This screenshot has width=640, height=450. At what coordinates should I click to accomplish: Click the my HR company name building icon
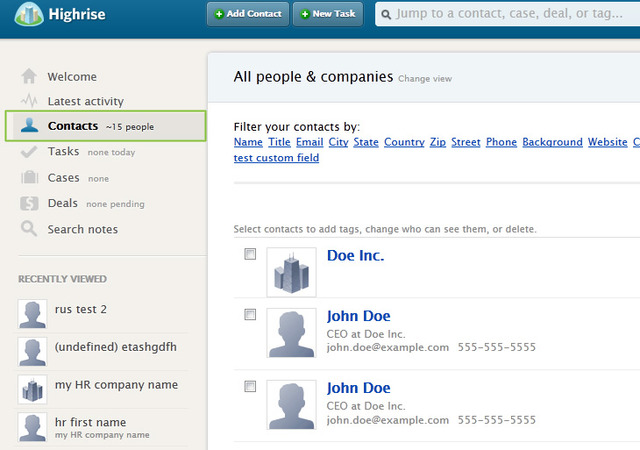32,389
